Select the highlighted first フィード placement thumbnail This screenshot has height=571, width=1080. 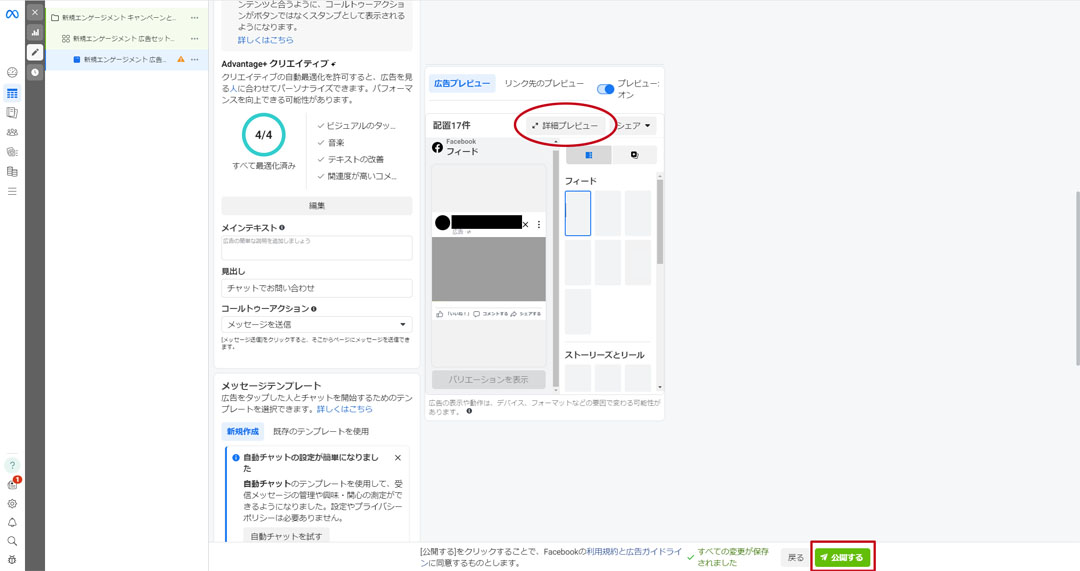click(578, 214)
